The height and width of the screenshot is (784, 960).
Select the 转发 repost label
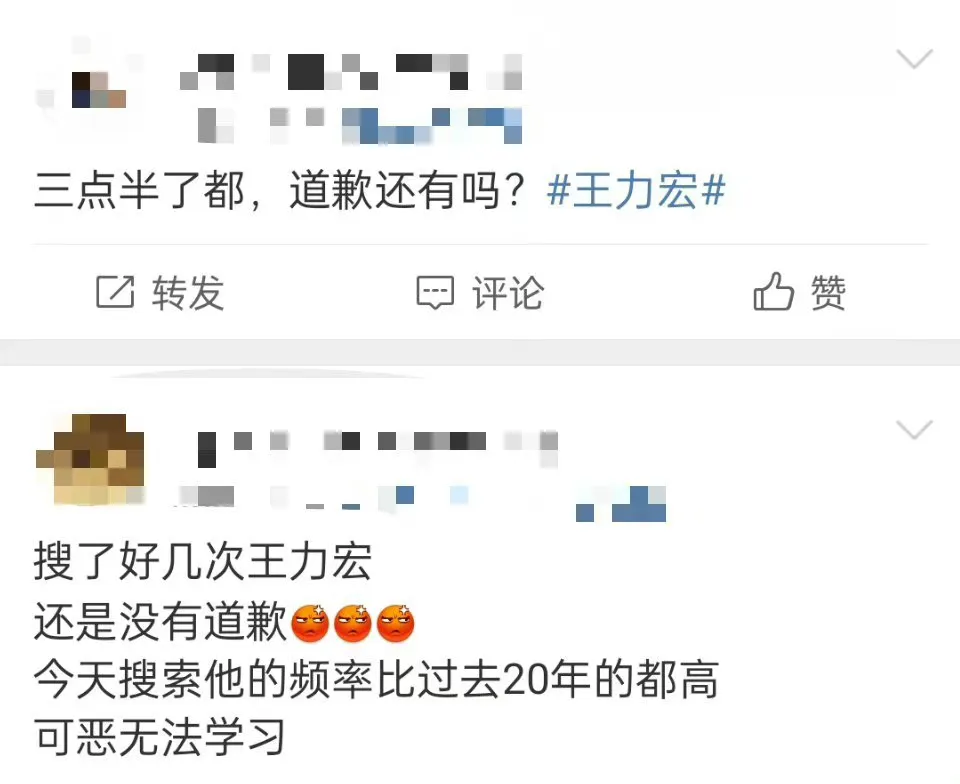pyautogui.click(x=188, y=293)
